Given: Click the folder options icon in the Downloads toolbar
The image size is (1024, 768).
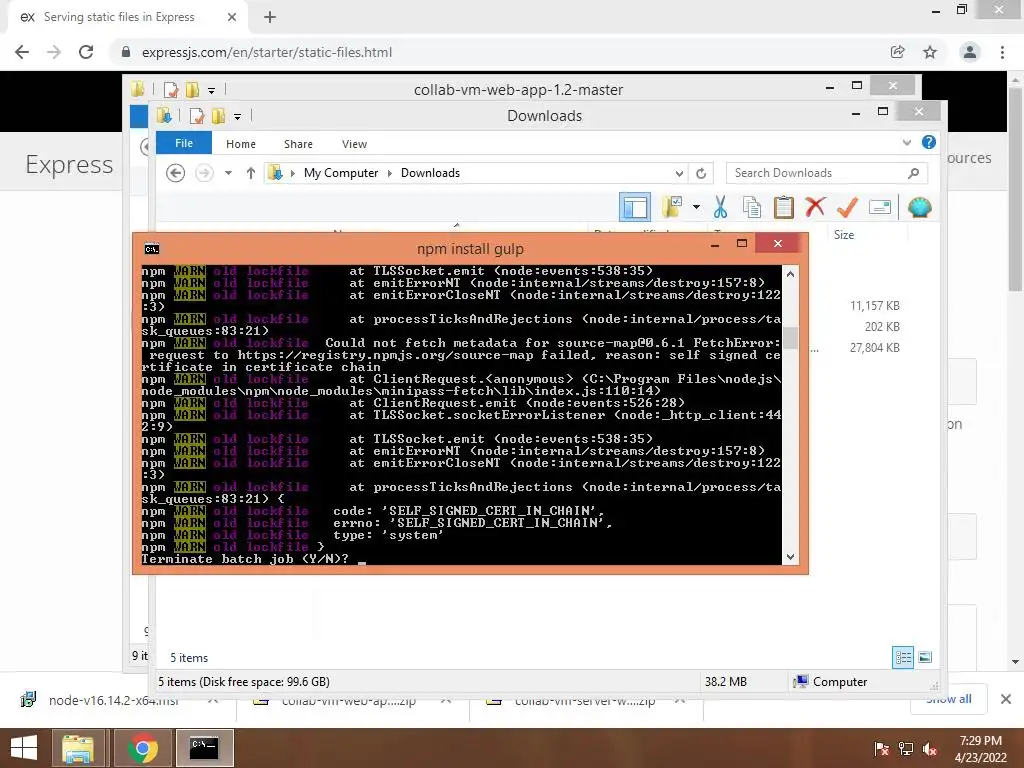Looking at the screenshot, I should click(671, 208).
